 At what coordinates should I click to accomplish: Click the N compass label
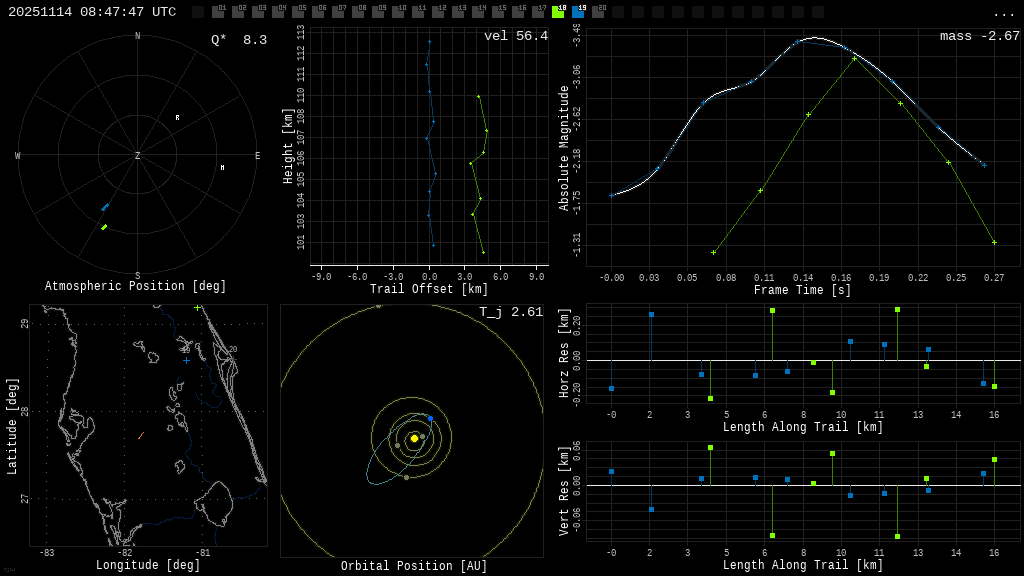click(x=137, y=36)
